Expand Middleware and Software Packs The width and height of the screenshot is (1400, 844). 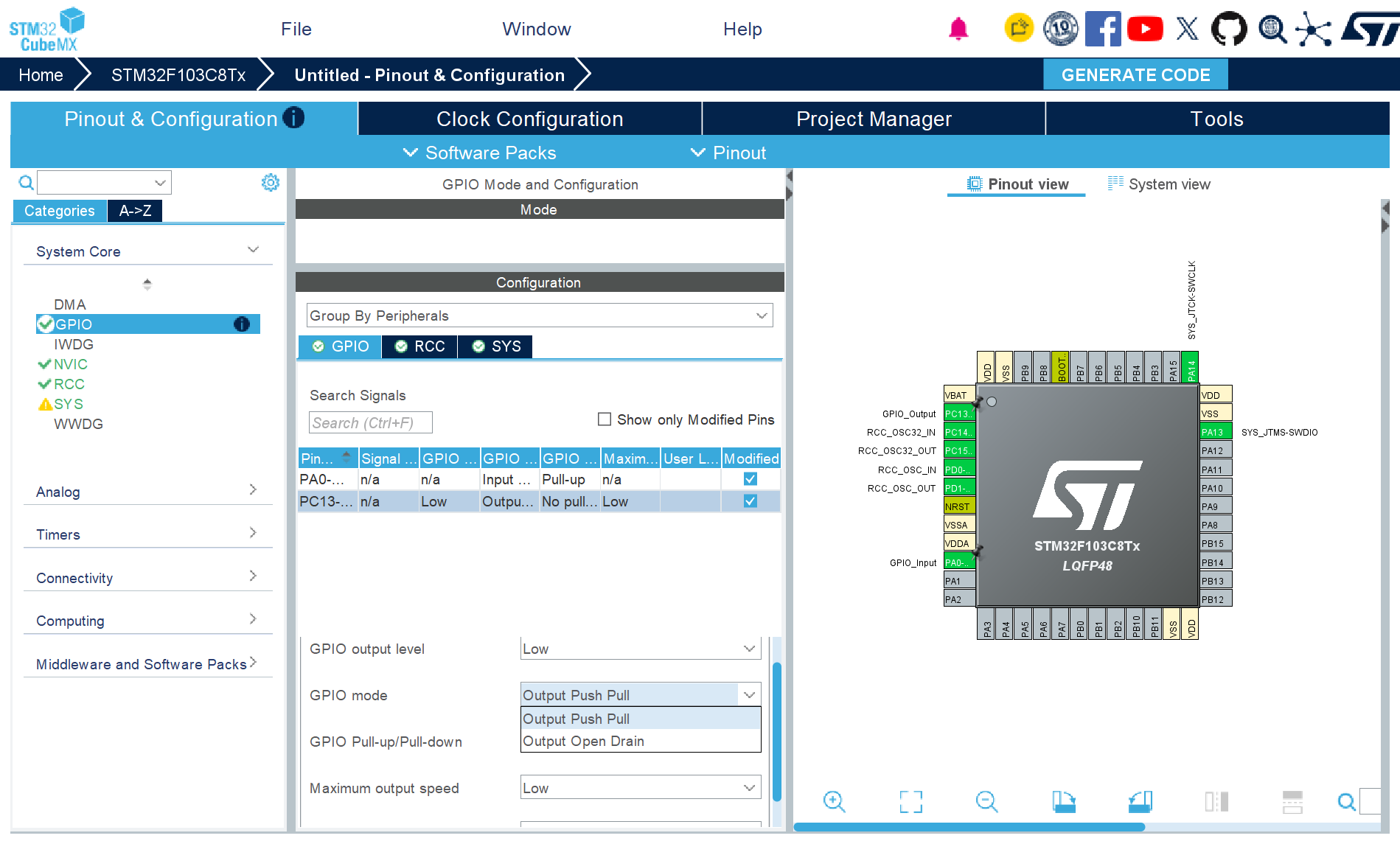click(253, 662)
